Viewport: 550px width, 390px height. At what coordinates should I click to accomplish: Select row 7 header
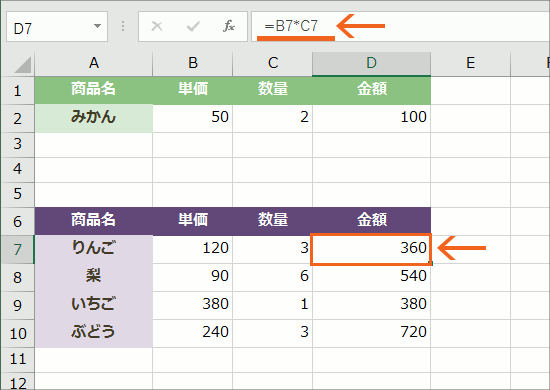pyautogui.click(x=18, y=249)
